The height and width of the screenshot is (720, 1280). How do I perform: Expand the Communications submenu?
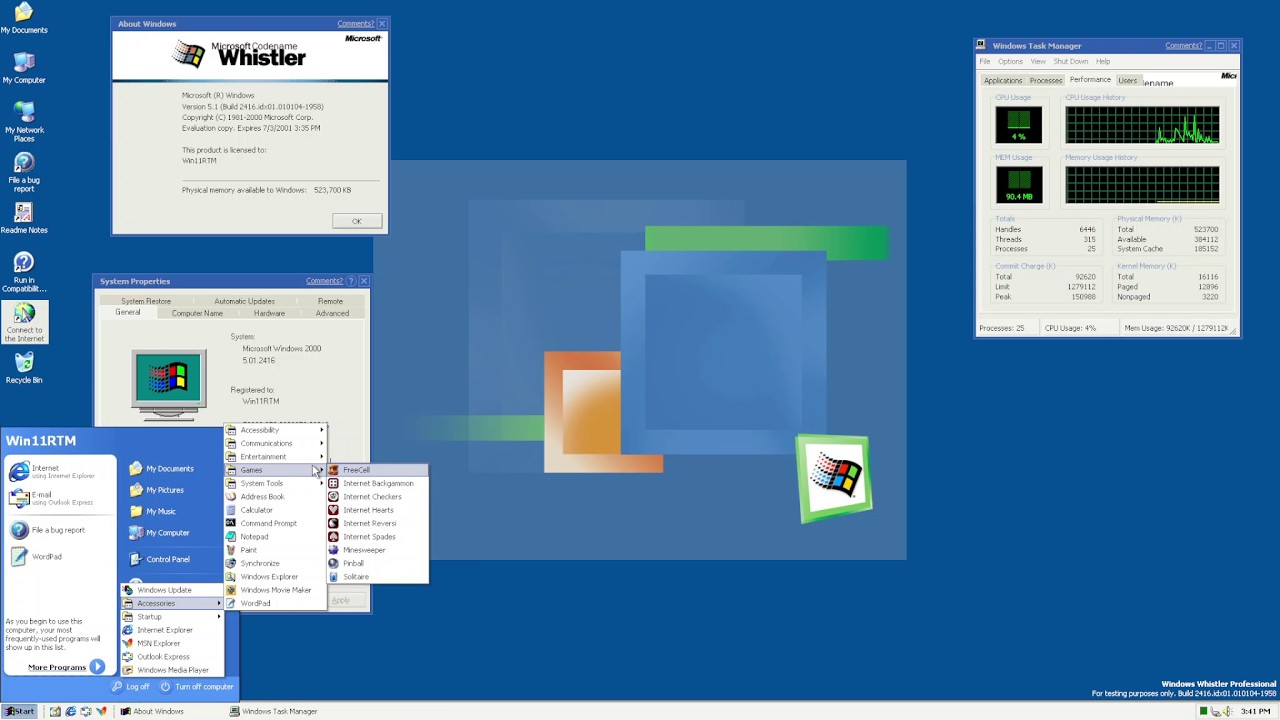(x=275, y=443)
